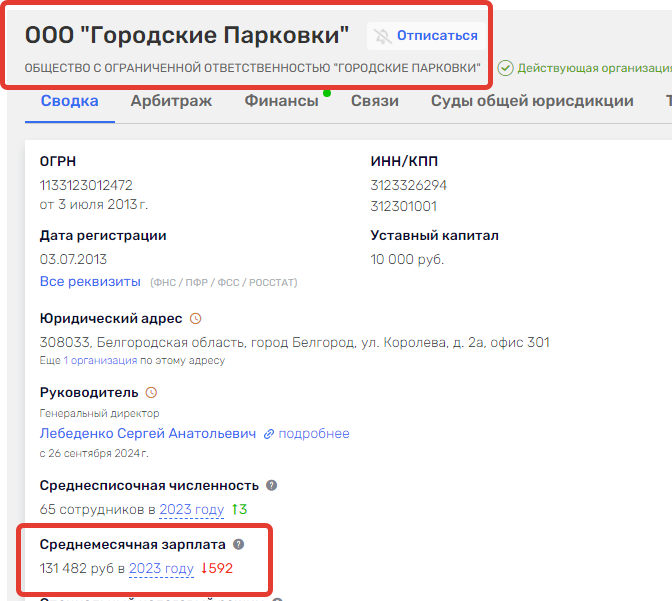Click the salary value 131 482 руб
Image resolution: width=672 pixels, height=601 pixels.
[77, 569]
